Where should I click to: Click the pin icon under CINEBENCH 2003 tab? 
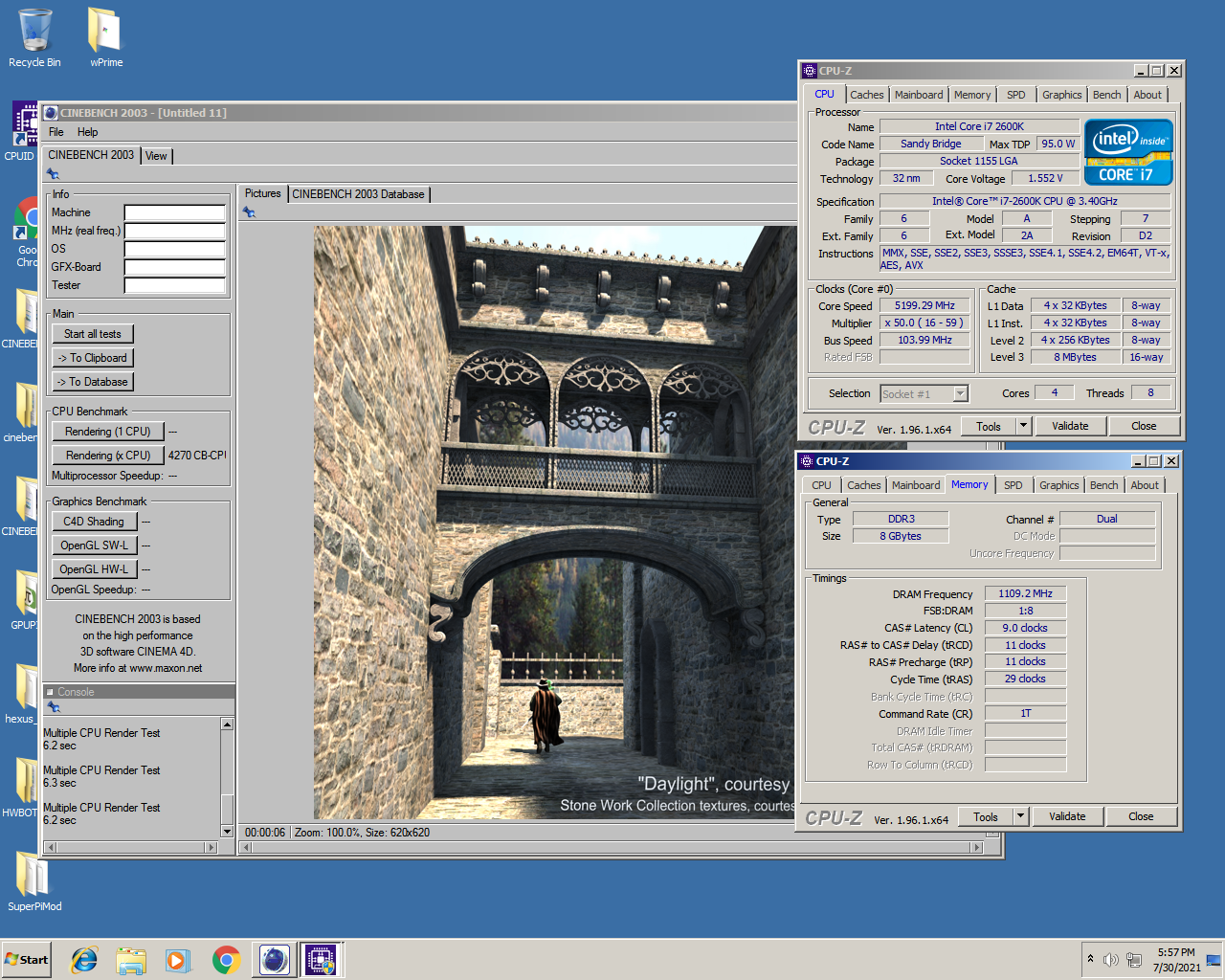point(54,174)
